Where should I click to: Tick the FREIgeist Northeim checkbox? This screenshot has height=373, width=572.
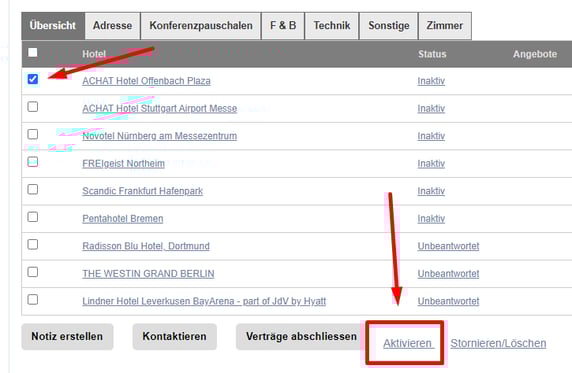click(33, 162)
